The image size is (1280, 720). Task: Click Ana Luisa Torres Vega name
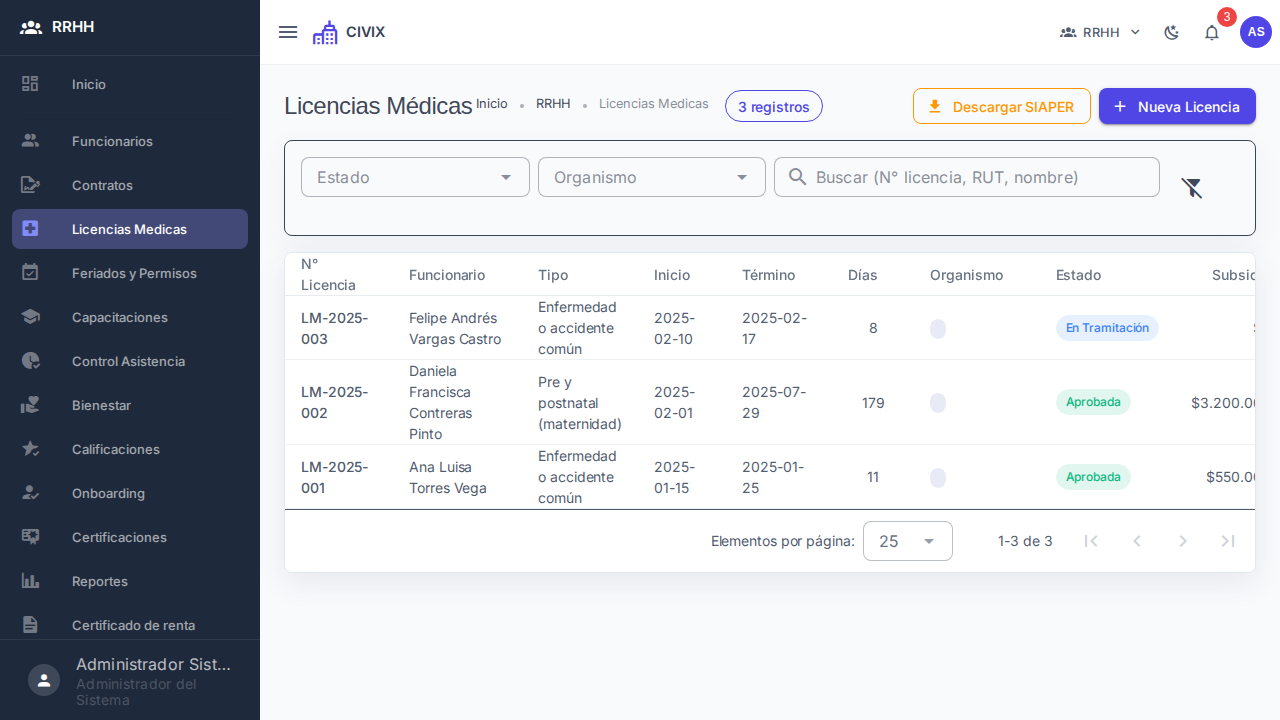448,477
